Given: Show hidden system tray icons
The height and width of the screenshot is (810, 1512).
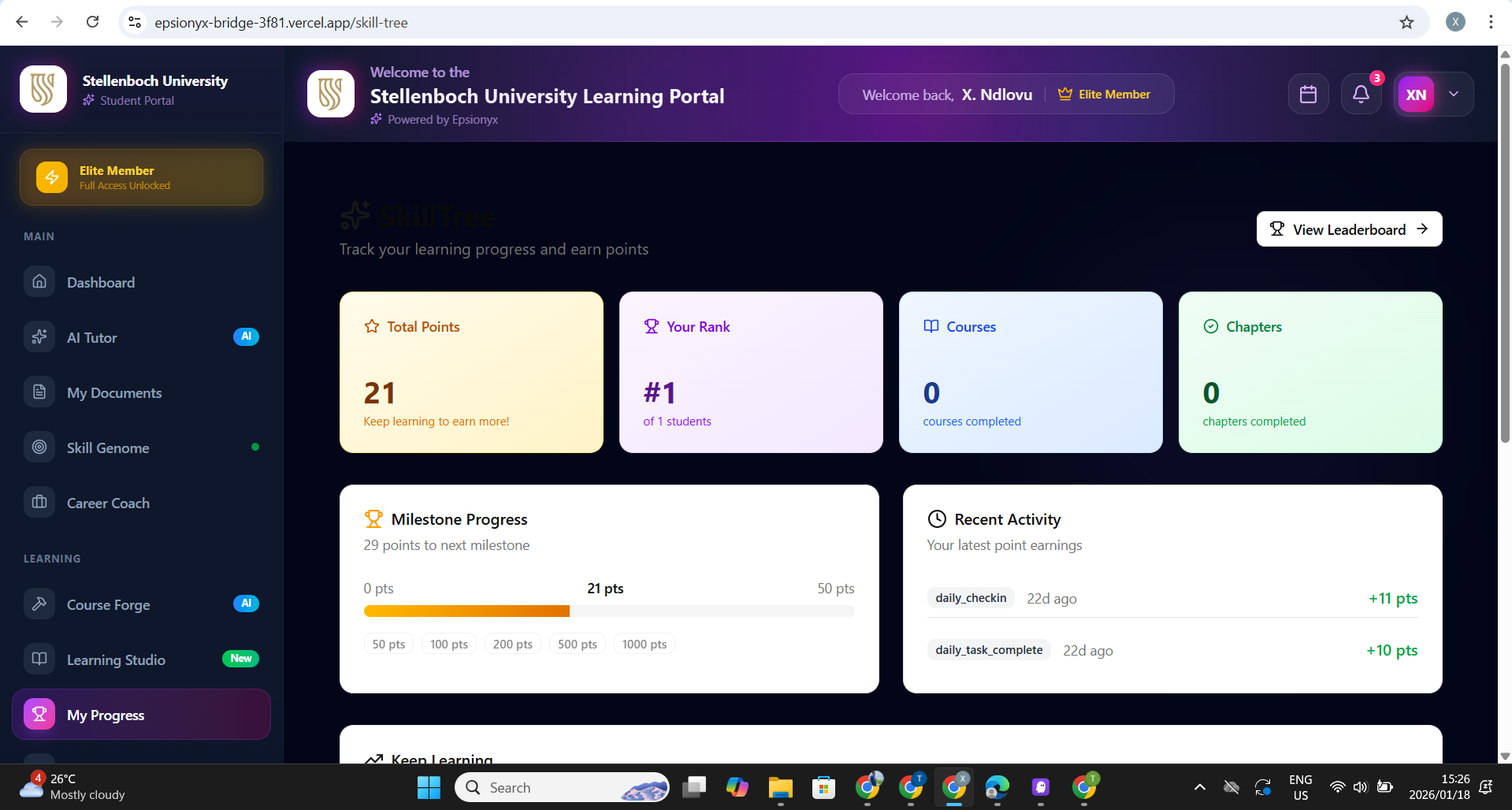Looking at the screenshot, I should click(x=1199, y=787).
